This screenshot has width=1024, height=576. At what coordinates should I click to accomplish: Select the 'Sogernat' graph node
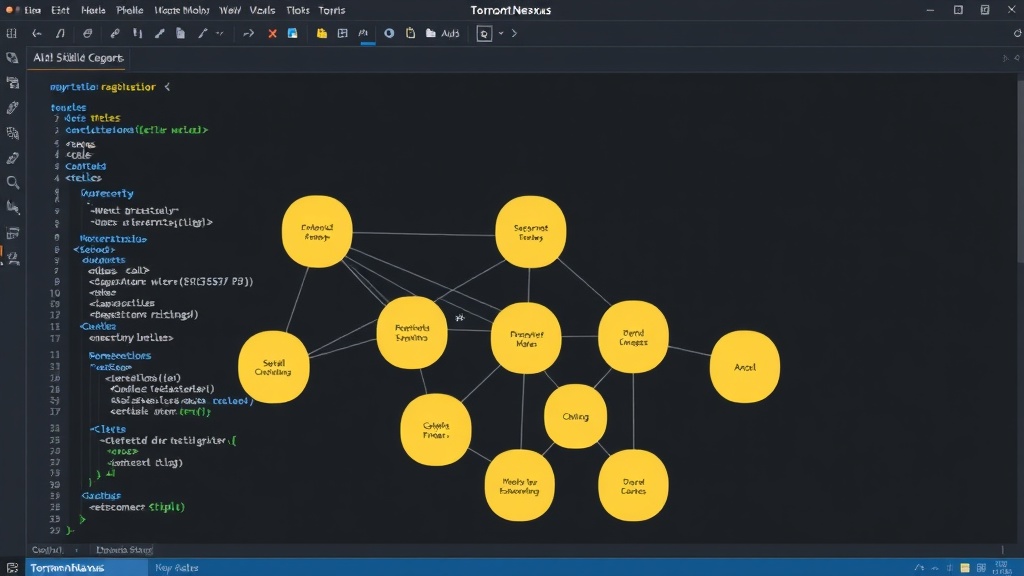(530, 232)
